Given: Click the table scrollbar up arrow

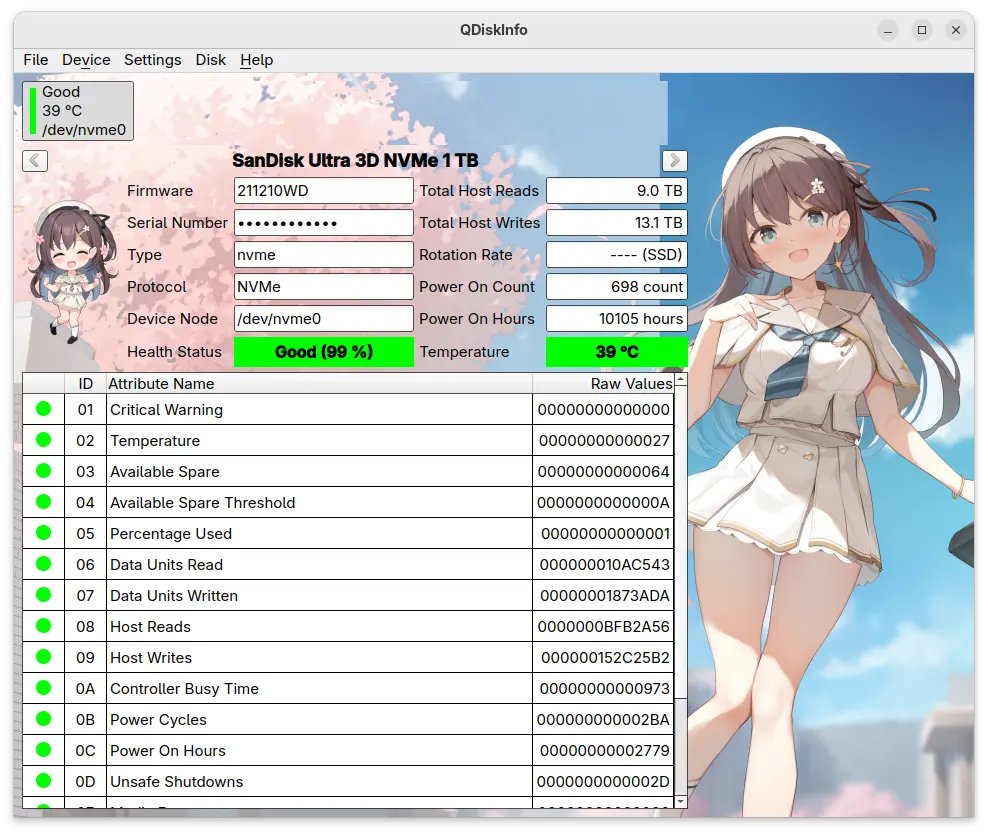Looking at the screenshot, I should (x=681, y=380).
